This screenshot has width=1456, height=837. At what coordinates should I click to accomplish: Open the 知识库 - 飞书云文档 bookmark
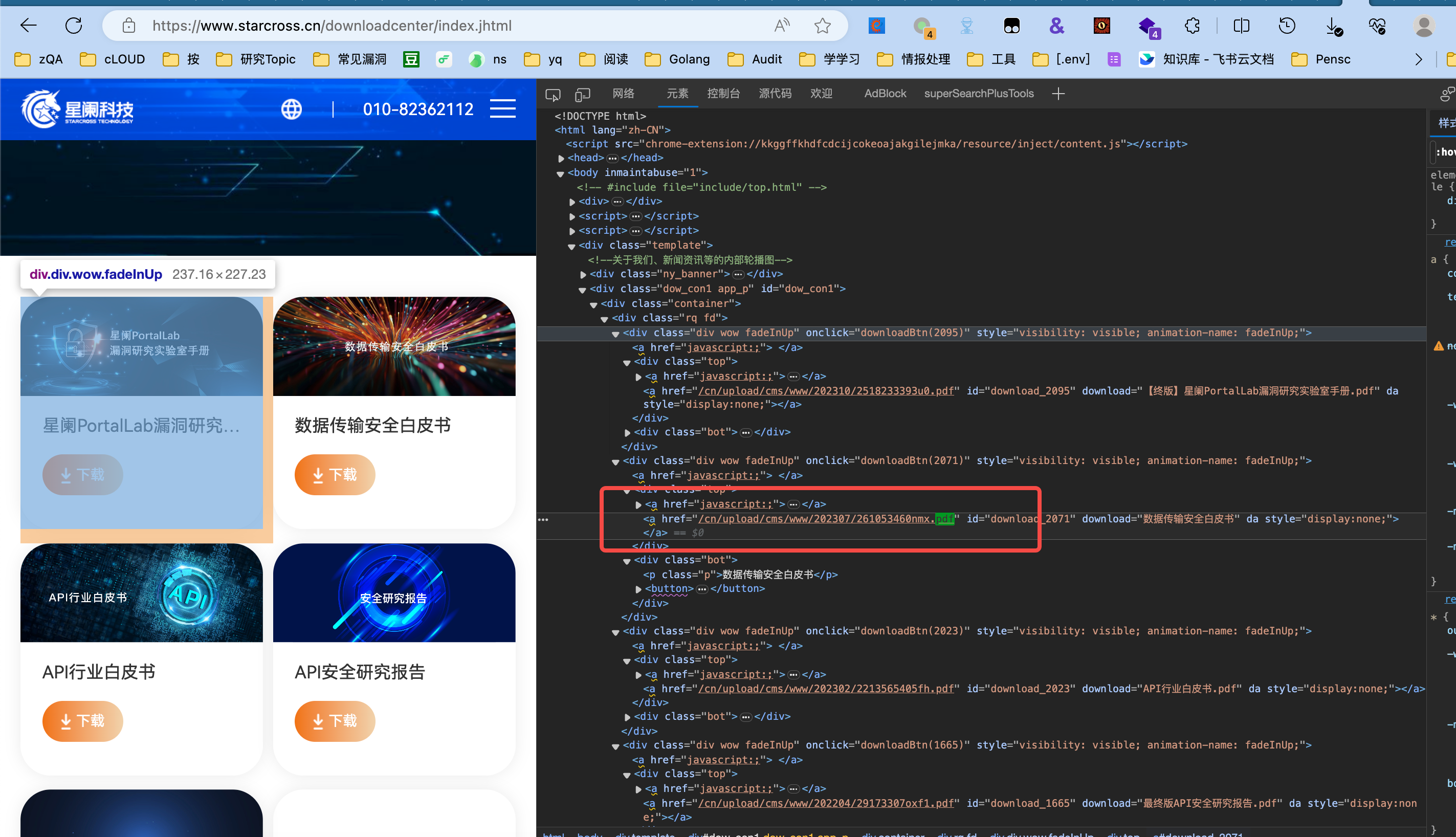[x=1206, y=59]
